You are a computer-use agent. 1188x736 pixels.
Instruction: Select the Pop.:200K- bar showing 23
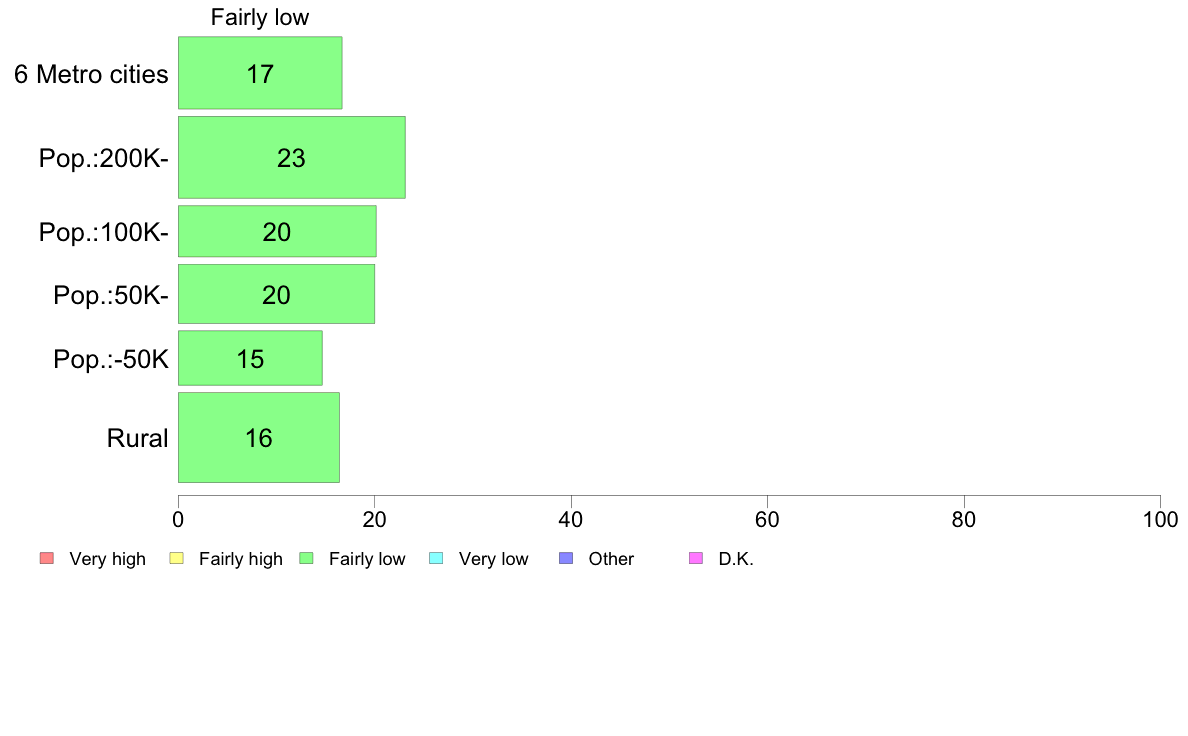[292, 158]
